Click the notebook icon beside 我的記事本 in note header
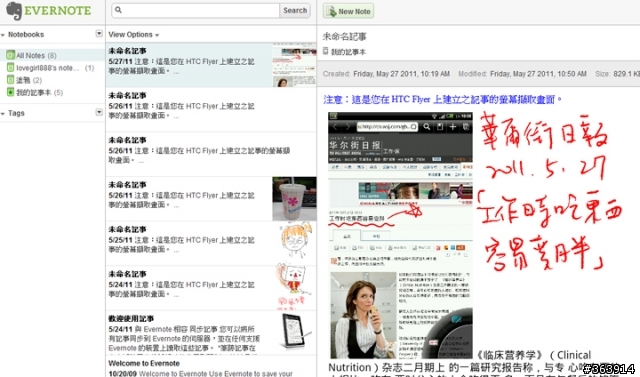Screen dimensions: 640x377 click(x=325, y=51)
